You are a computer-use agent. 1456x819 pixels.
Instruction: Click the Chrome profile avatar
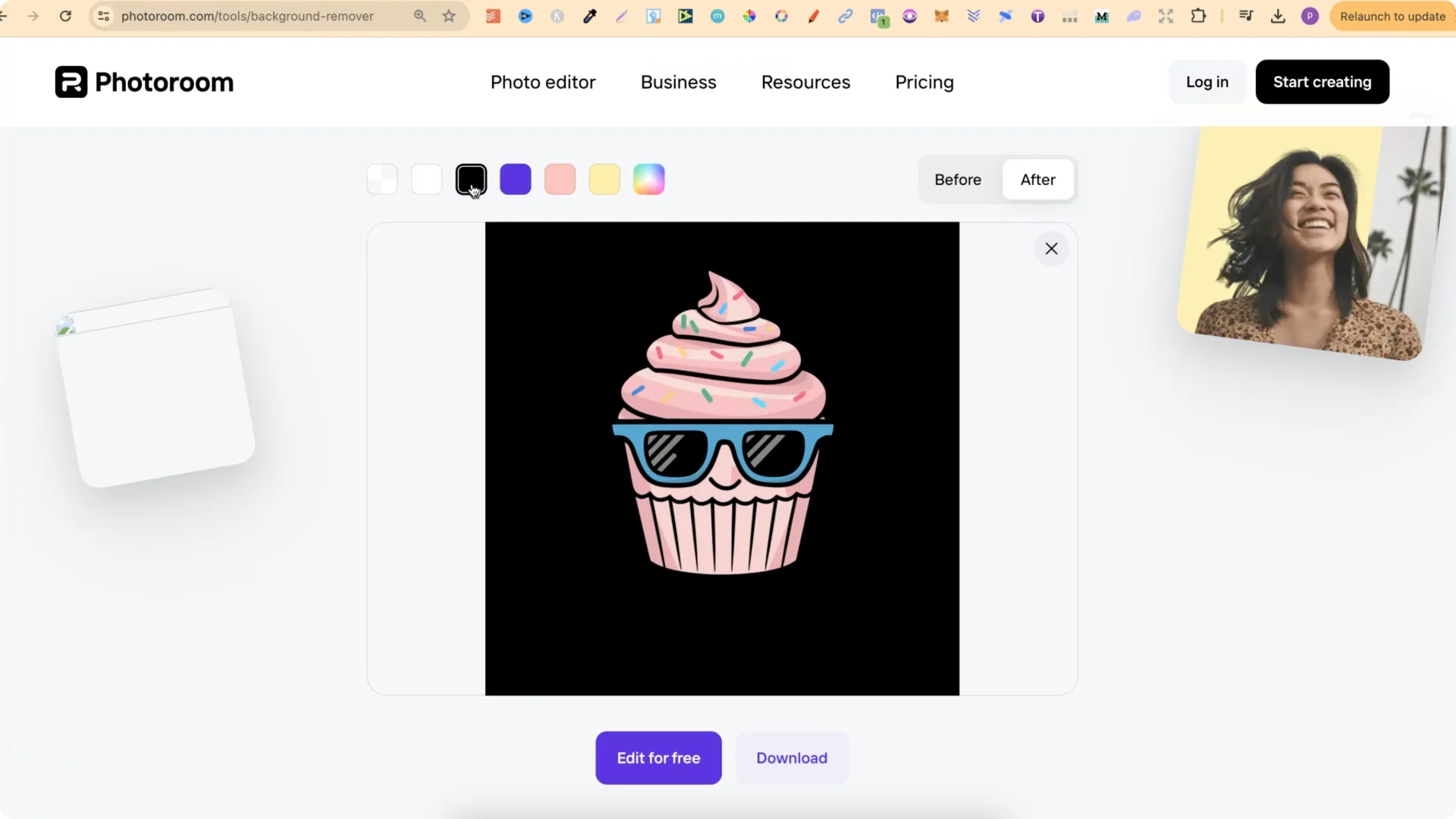pyautogui.click(x=1310, y=16)
